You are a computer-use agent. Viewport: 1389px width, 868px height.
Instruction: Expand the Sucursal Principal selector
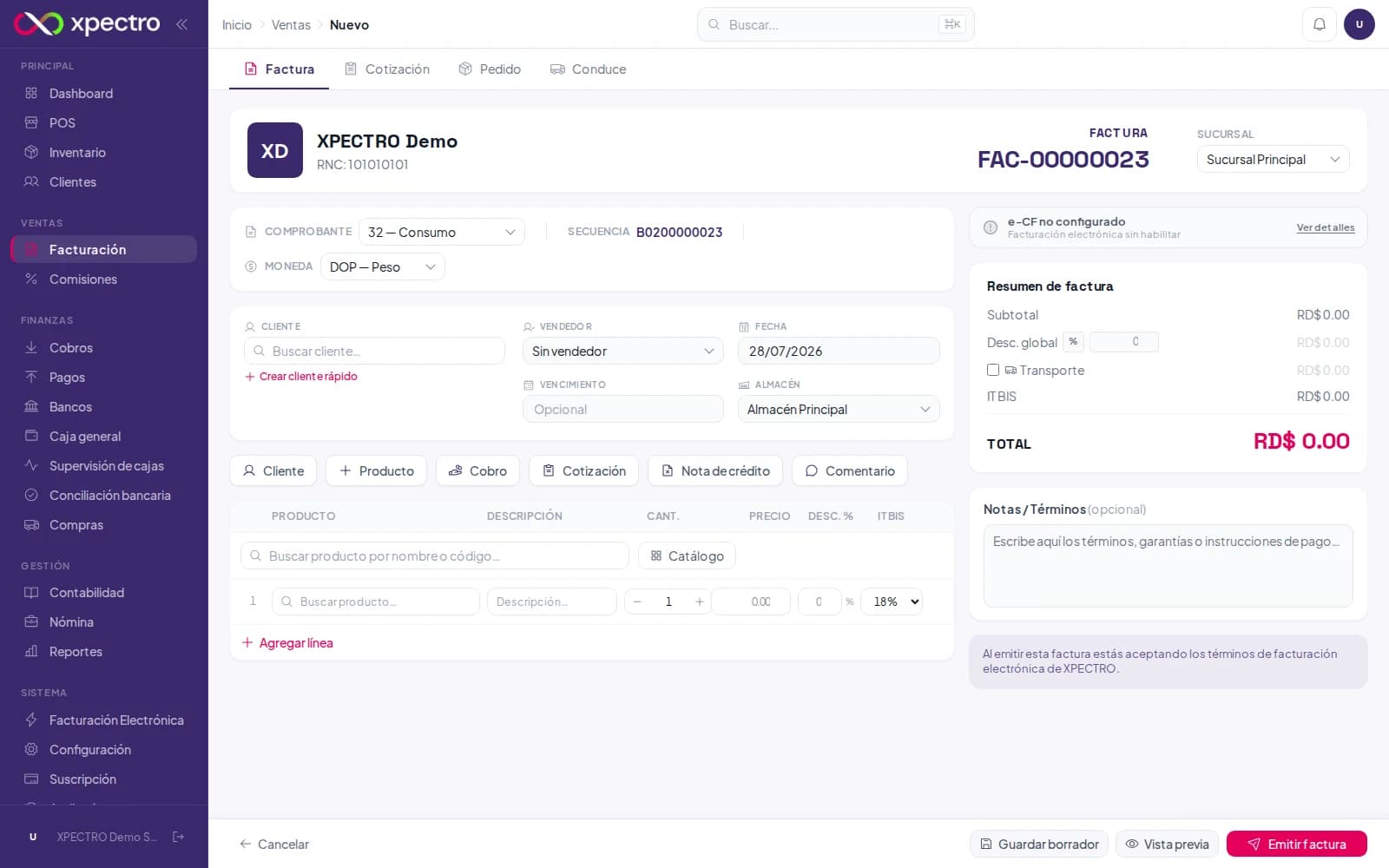tap(1273, 159)
